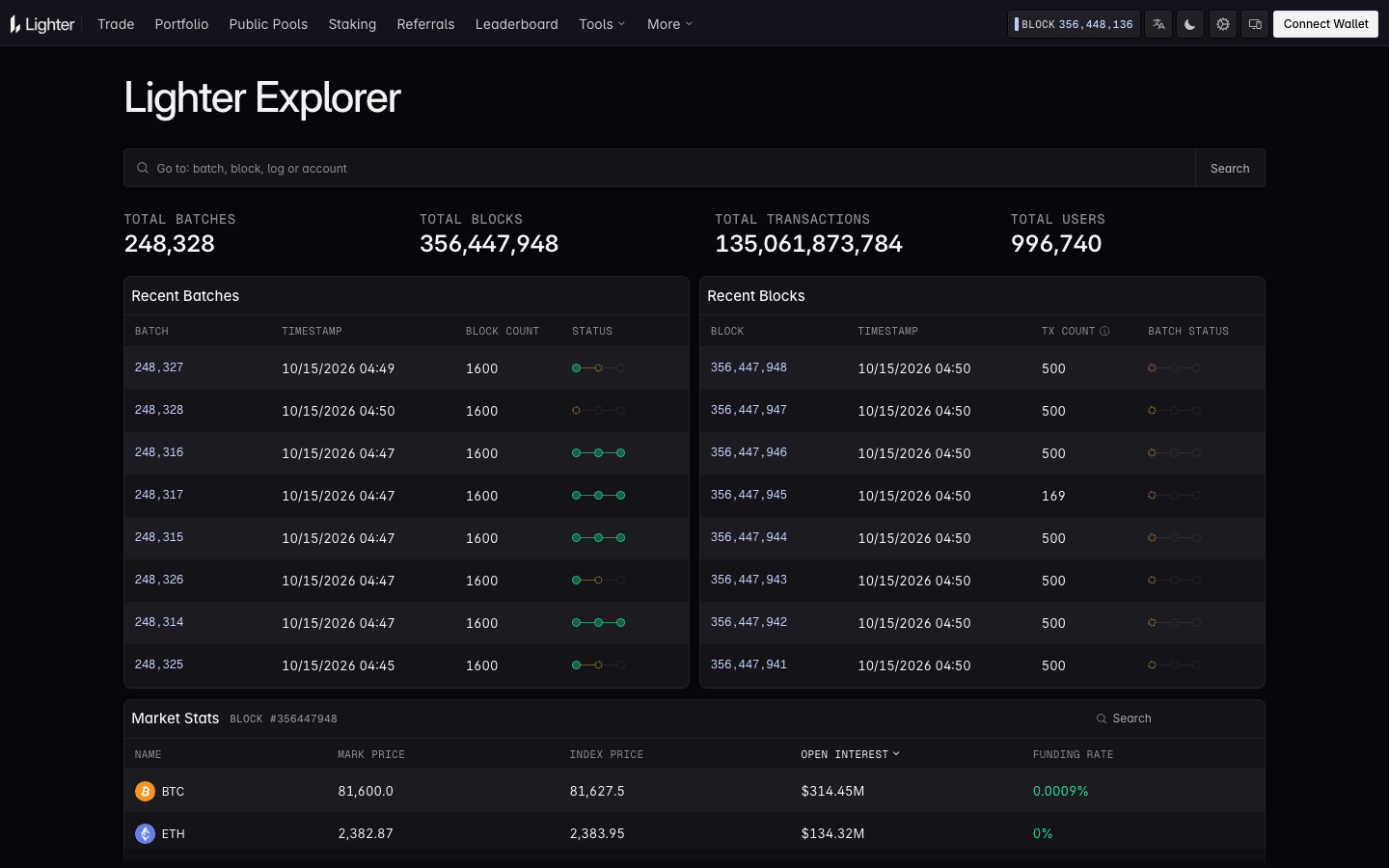Select the ETH market name

coord(173,833)
